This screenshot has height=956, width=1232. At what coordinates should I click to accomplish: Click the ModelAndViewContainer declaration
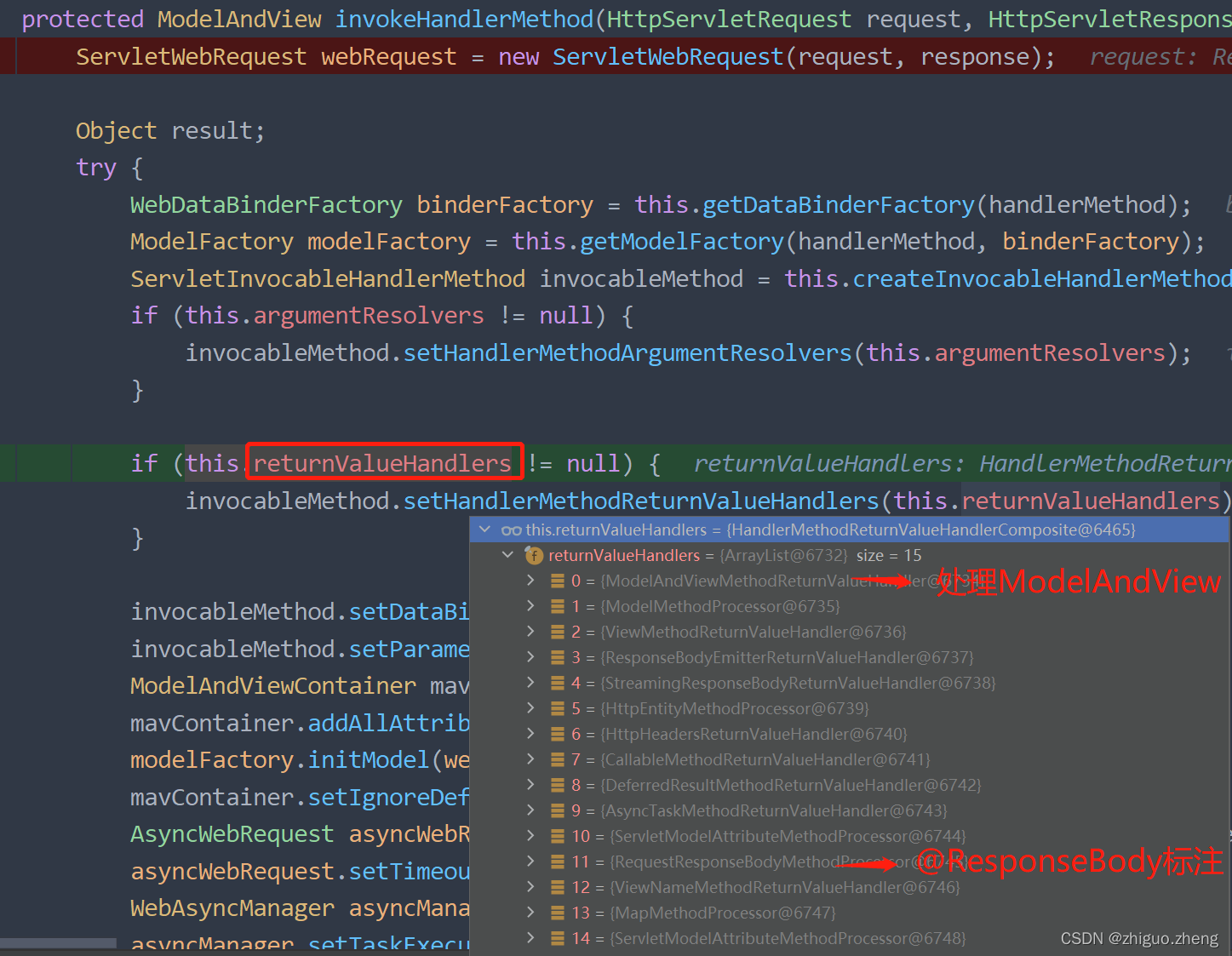coord(300,685)
